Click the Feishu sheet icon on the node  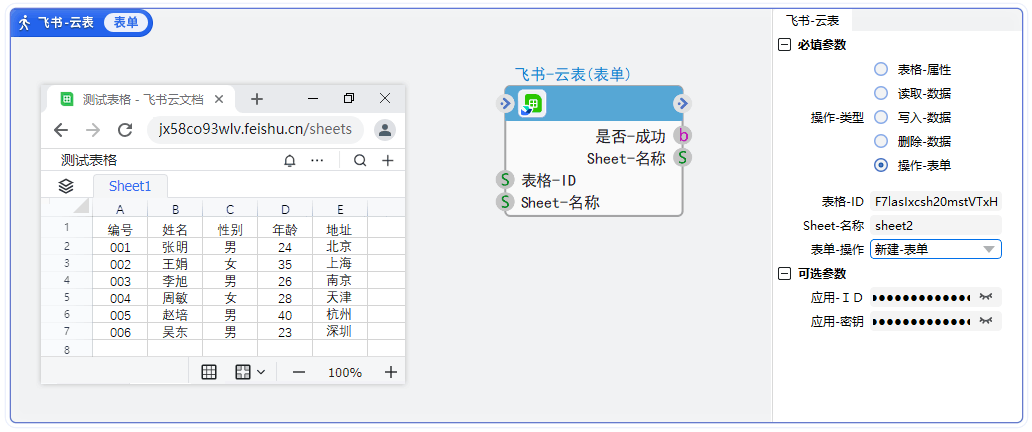(x=532, y=103)
